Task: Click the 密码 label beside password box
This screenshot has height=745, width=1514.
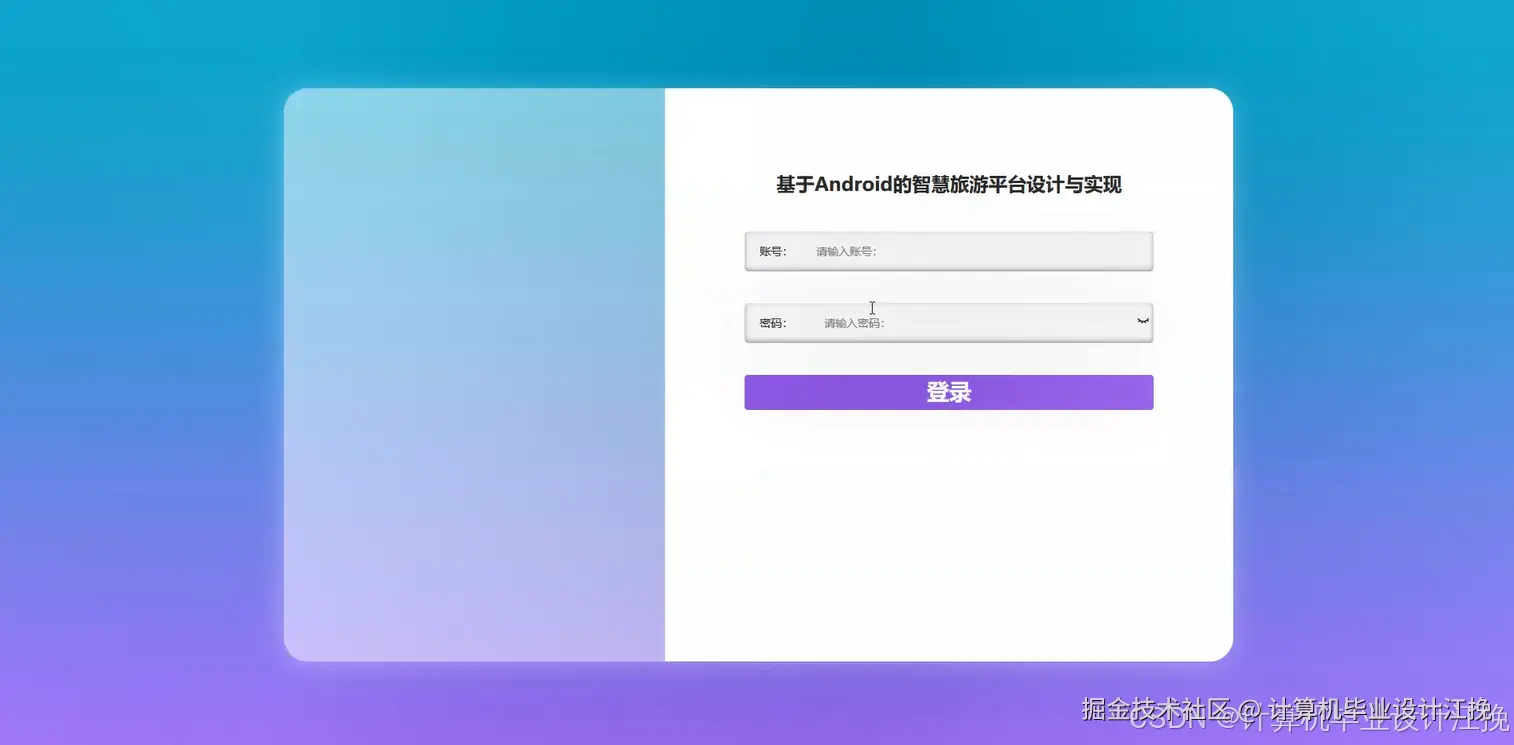Action: (x=772, y=322)
